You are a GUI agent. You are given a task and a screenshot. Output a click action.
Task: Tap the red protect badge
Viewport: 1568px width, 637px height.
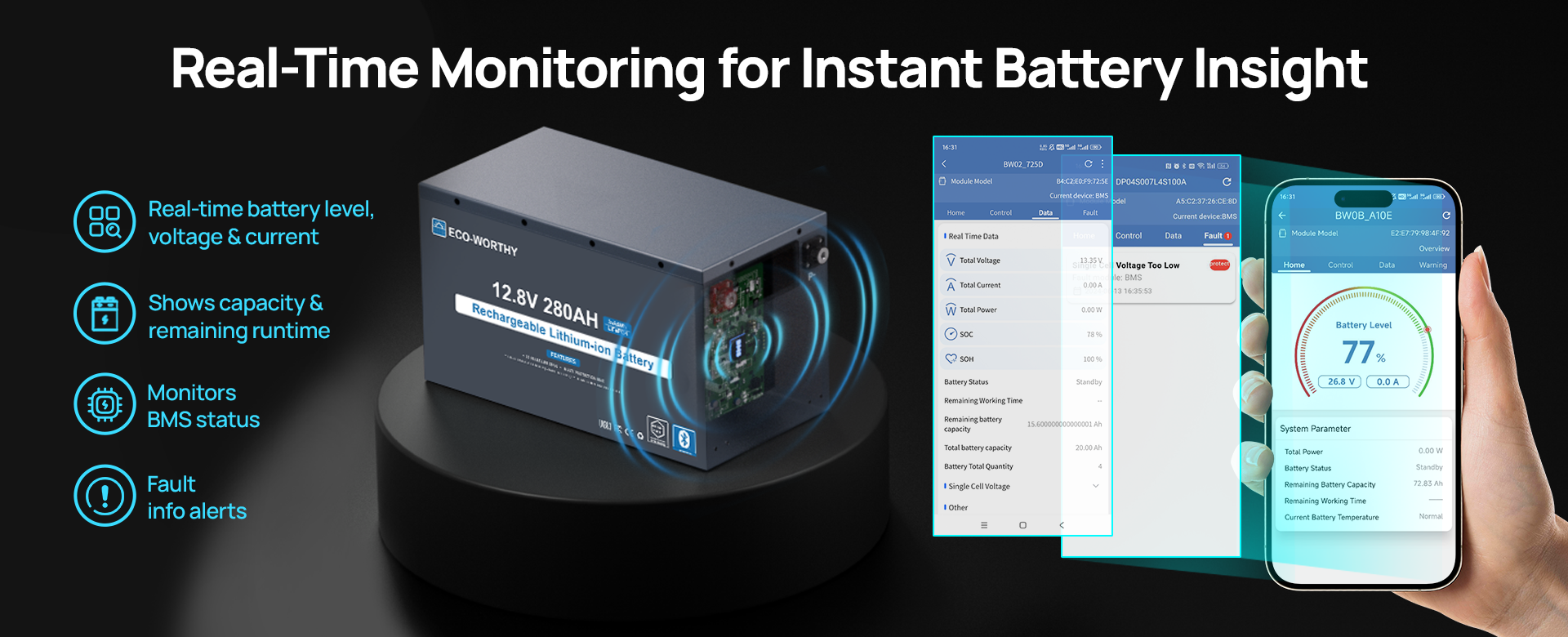coord(1219,264)
